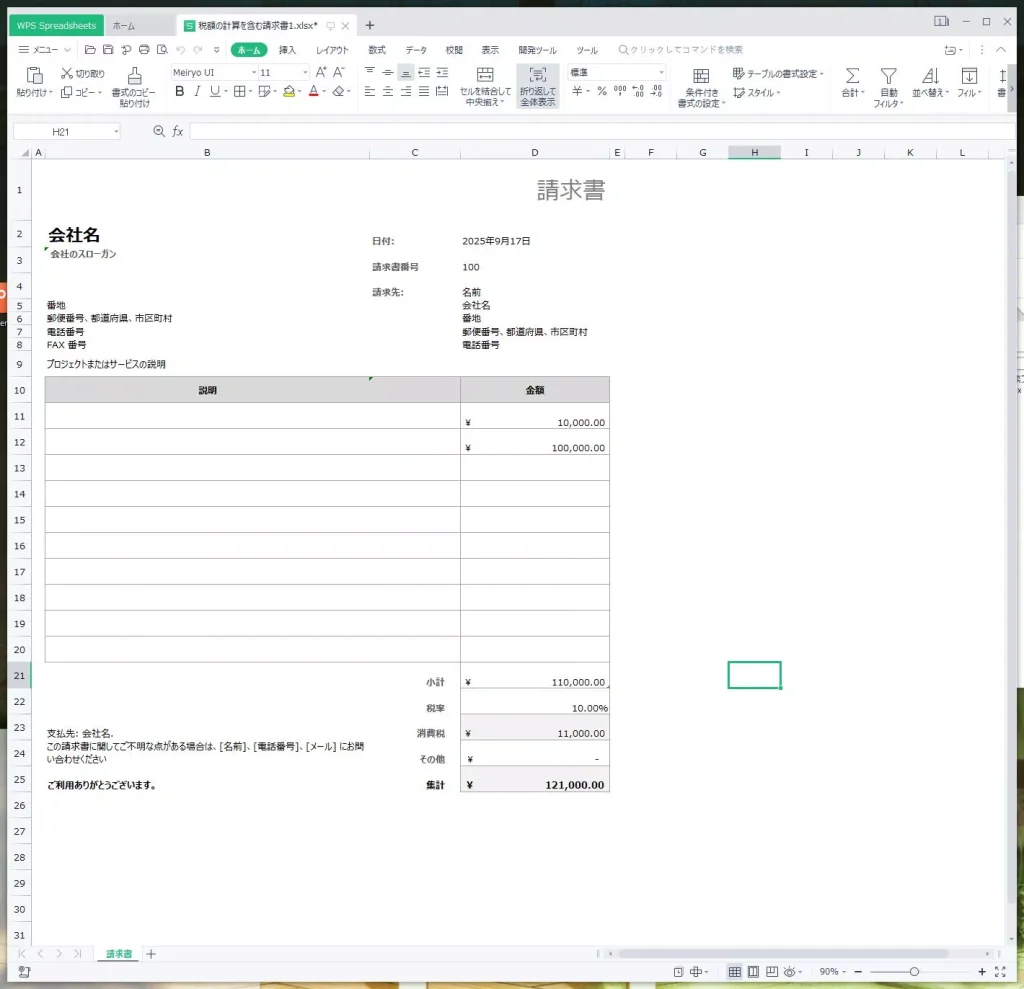Click the merge and center cells icon
Screen dimensions: 1024x989
(x=485, y=76)
